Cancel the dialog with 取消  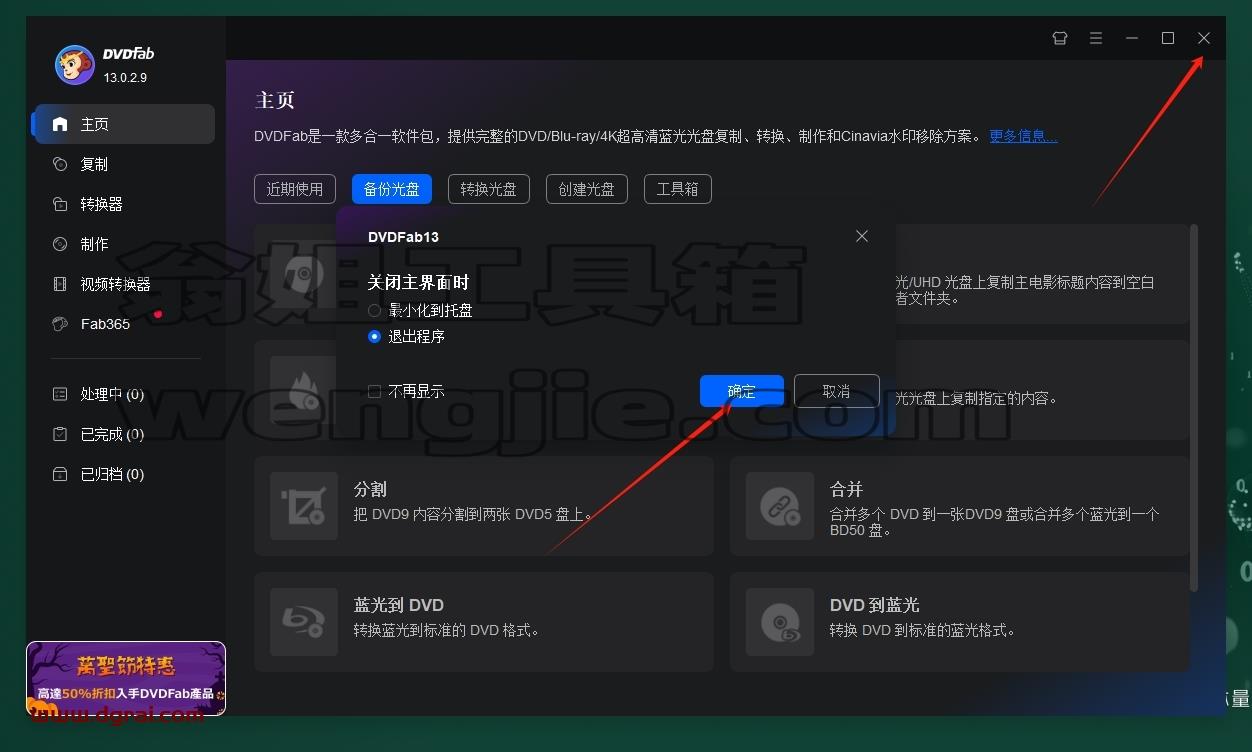[836, 391]
